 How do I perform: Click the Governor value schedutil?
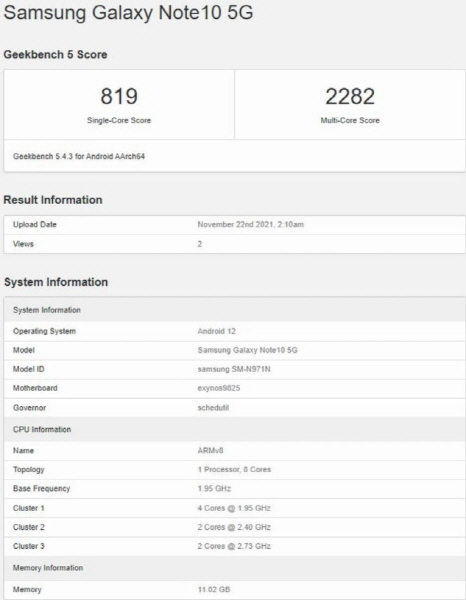(x=213, y=408)
